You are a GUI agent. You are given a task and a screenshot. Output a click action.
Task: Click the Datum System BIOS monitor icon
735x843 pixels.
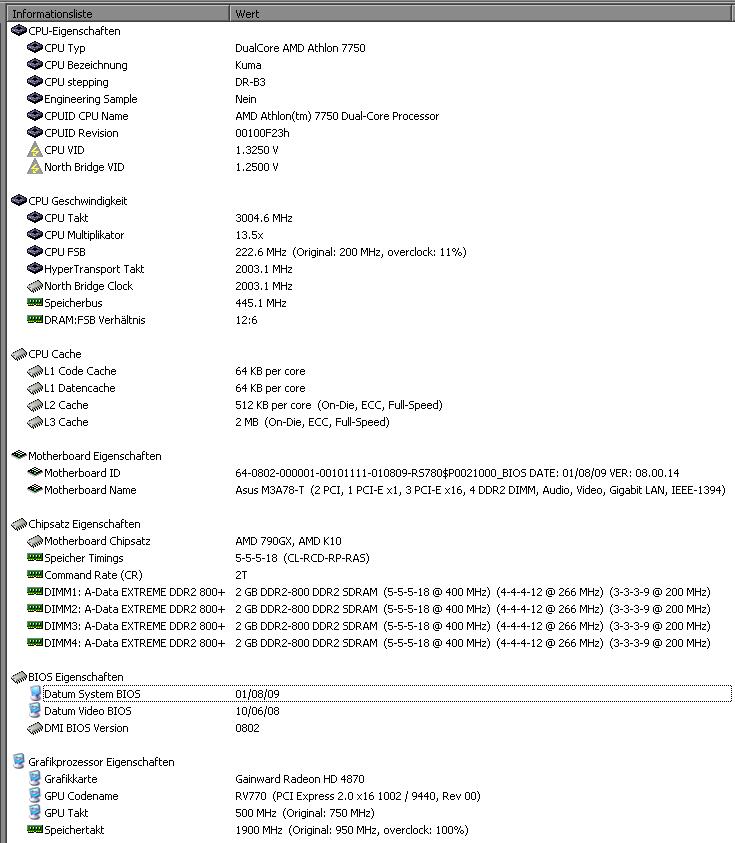34,694
